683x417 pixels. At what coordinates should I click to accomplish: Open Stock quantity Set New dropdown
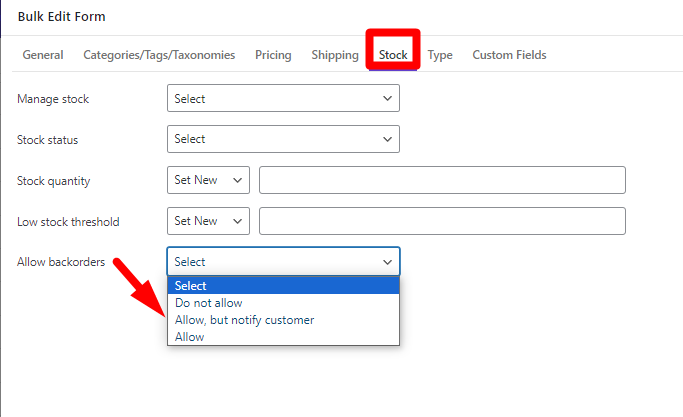pos(208,180)
